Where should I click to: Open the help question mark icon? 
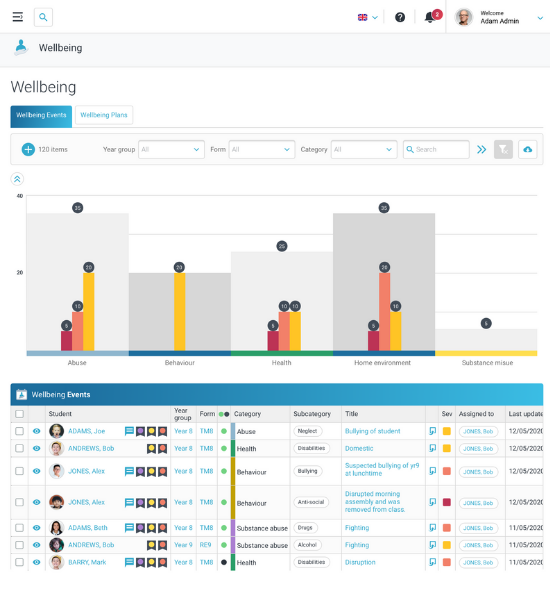click(400, 17)
